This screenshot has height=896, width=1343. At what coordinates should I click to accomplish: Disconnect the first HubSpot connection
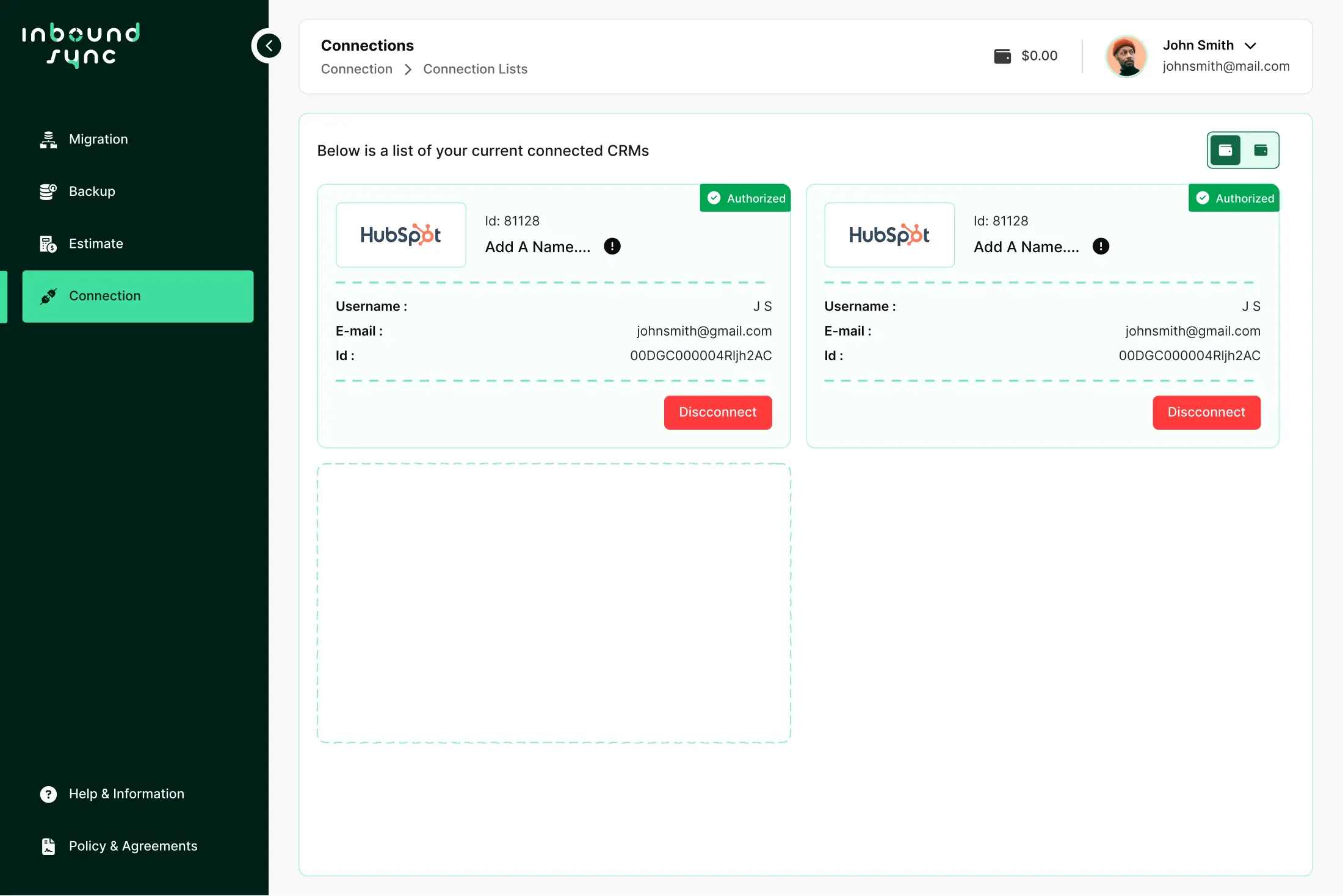coord(717,413)
